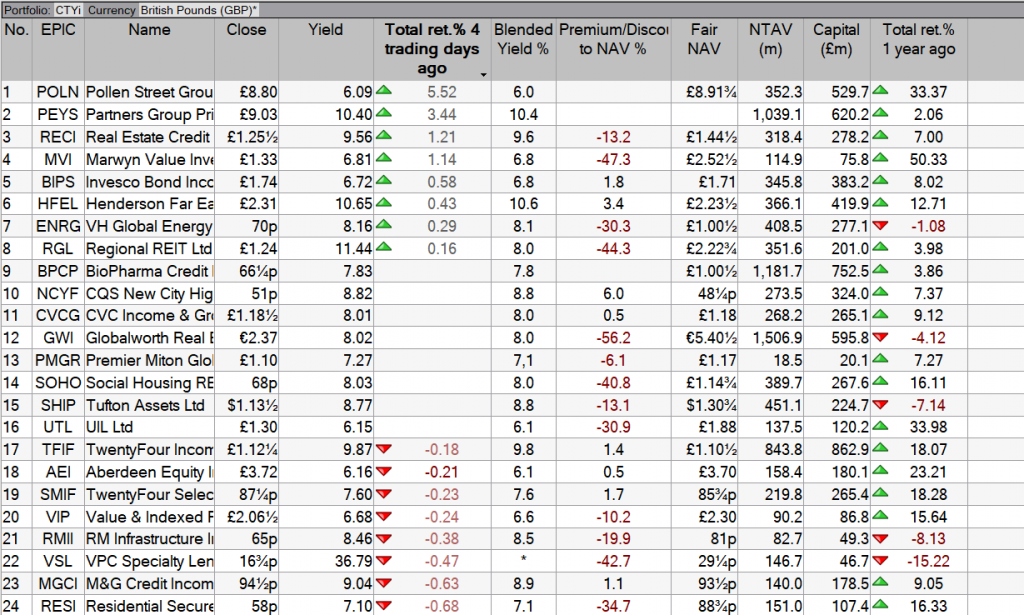
Task: Click the -15.22 one-year return for VSL
Action: tap(927, 561)
